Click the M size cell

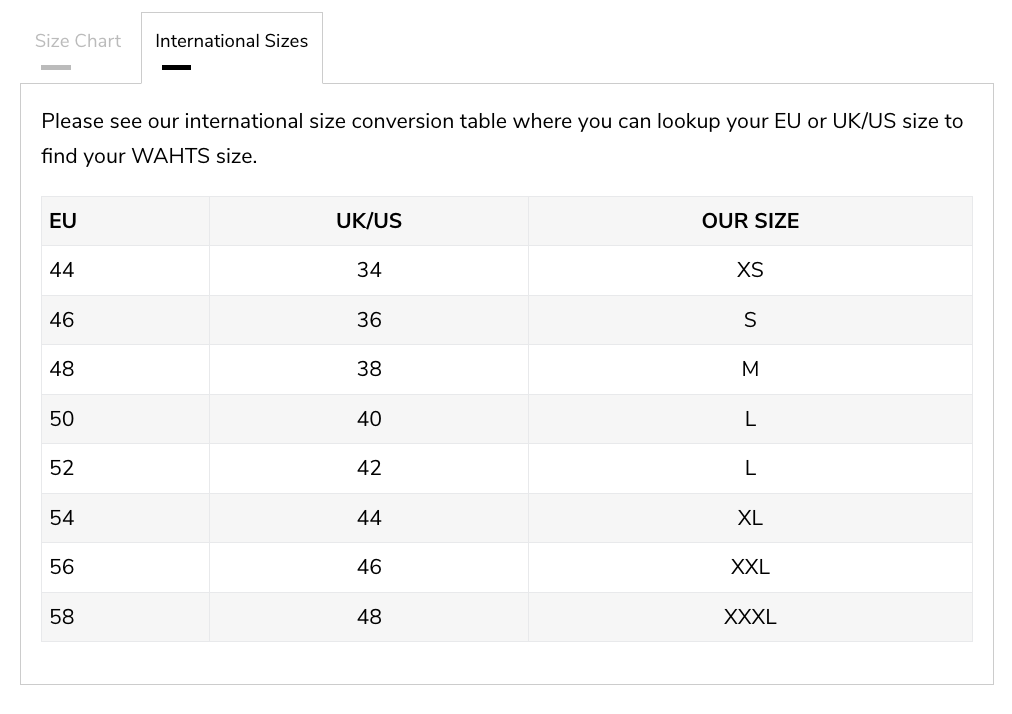tap(750, 369)
